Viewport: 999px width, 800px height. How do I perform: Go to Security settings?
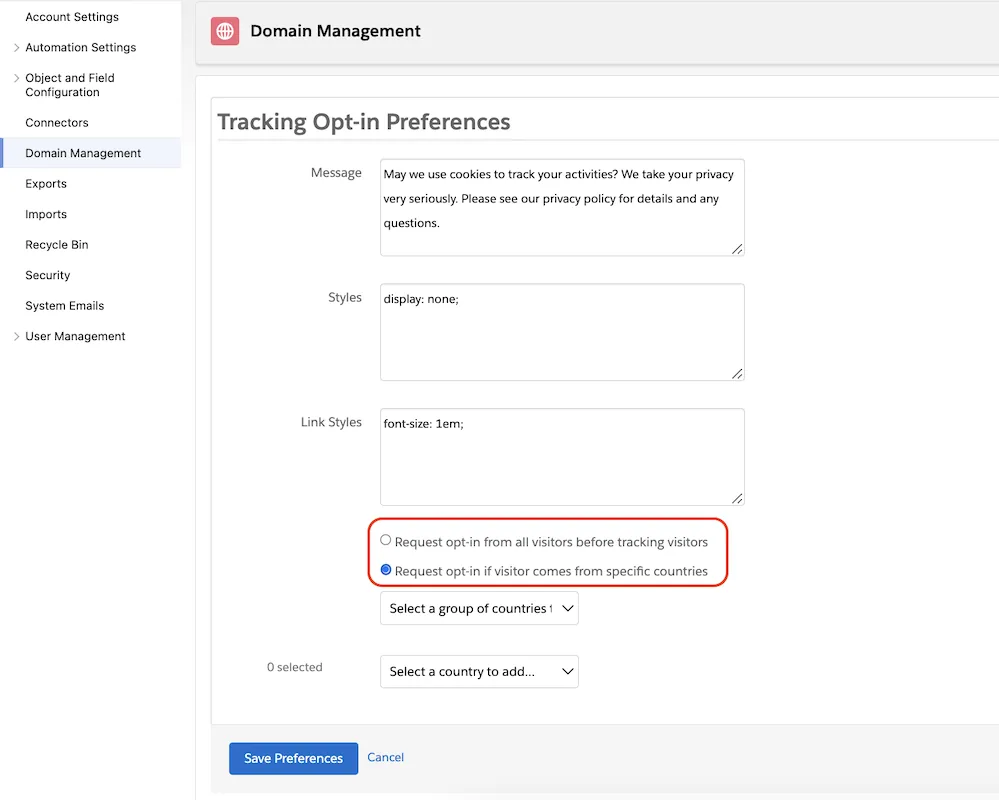(48, 276)
